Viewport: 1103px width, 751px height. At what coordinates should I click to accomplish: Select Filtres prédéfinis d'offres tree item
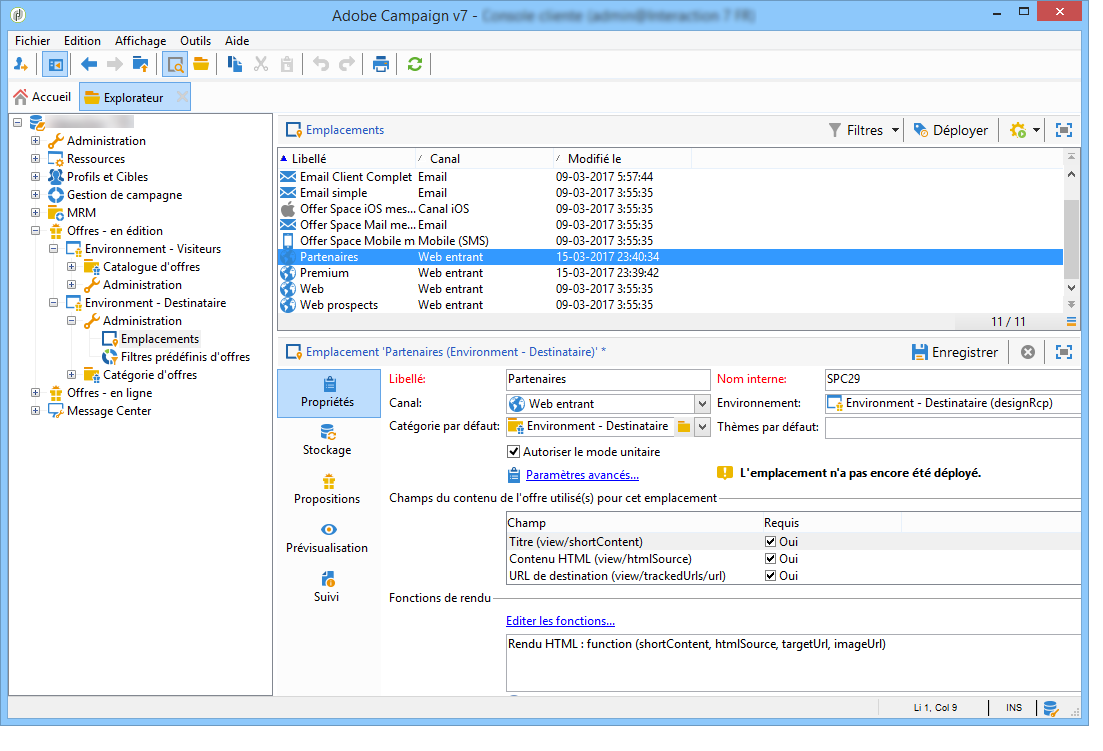tap(185, 357)
